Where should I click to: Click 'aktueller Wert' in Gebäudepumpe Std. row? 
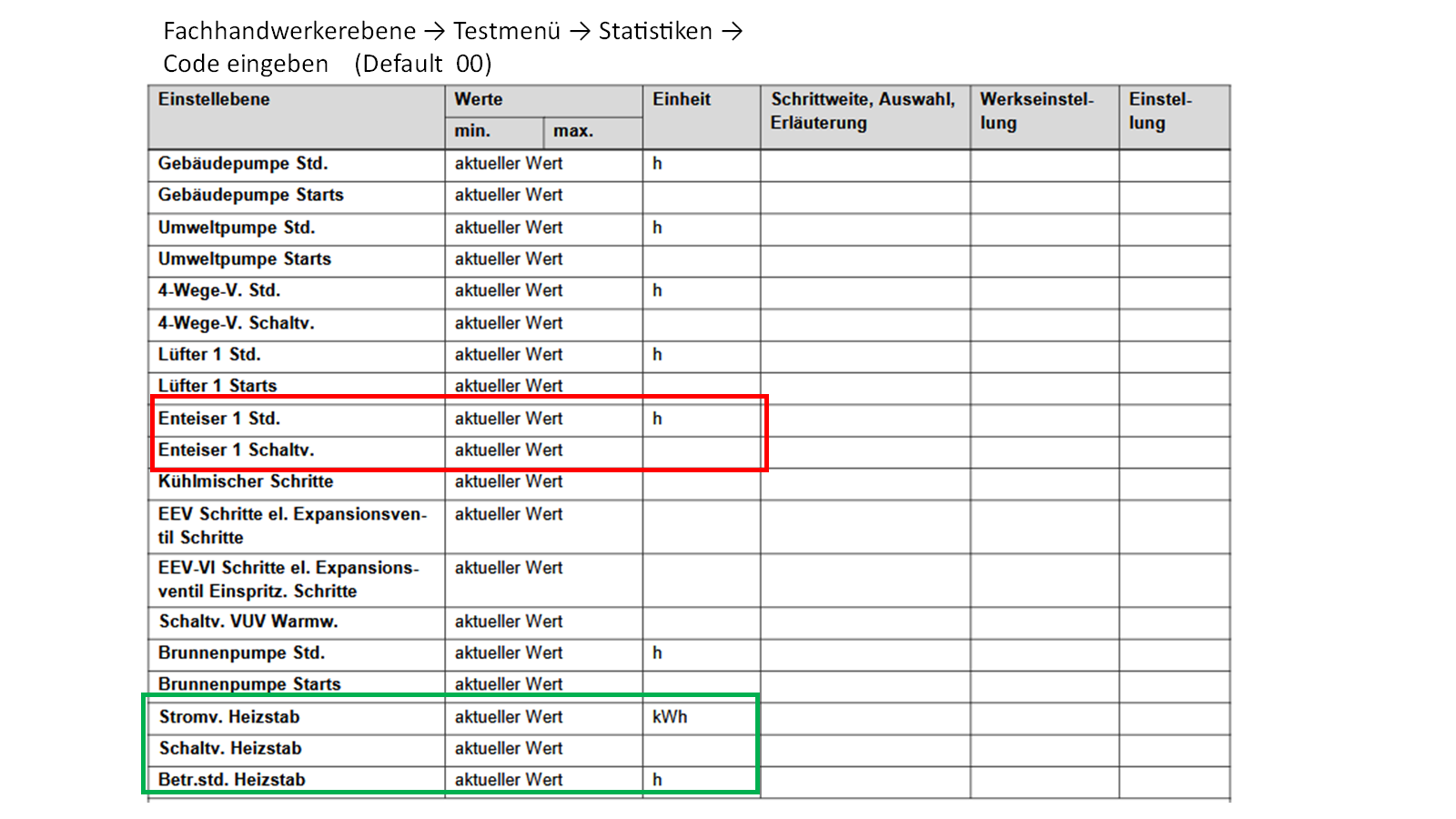509,164
